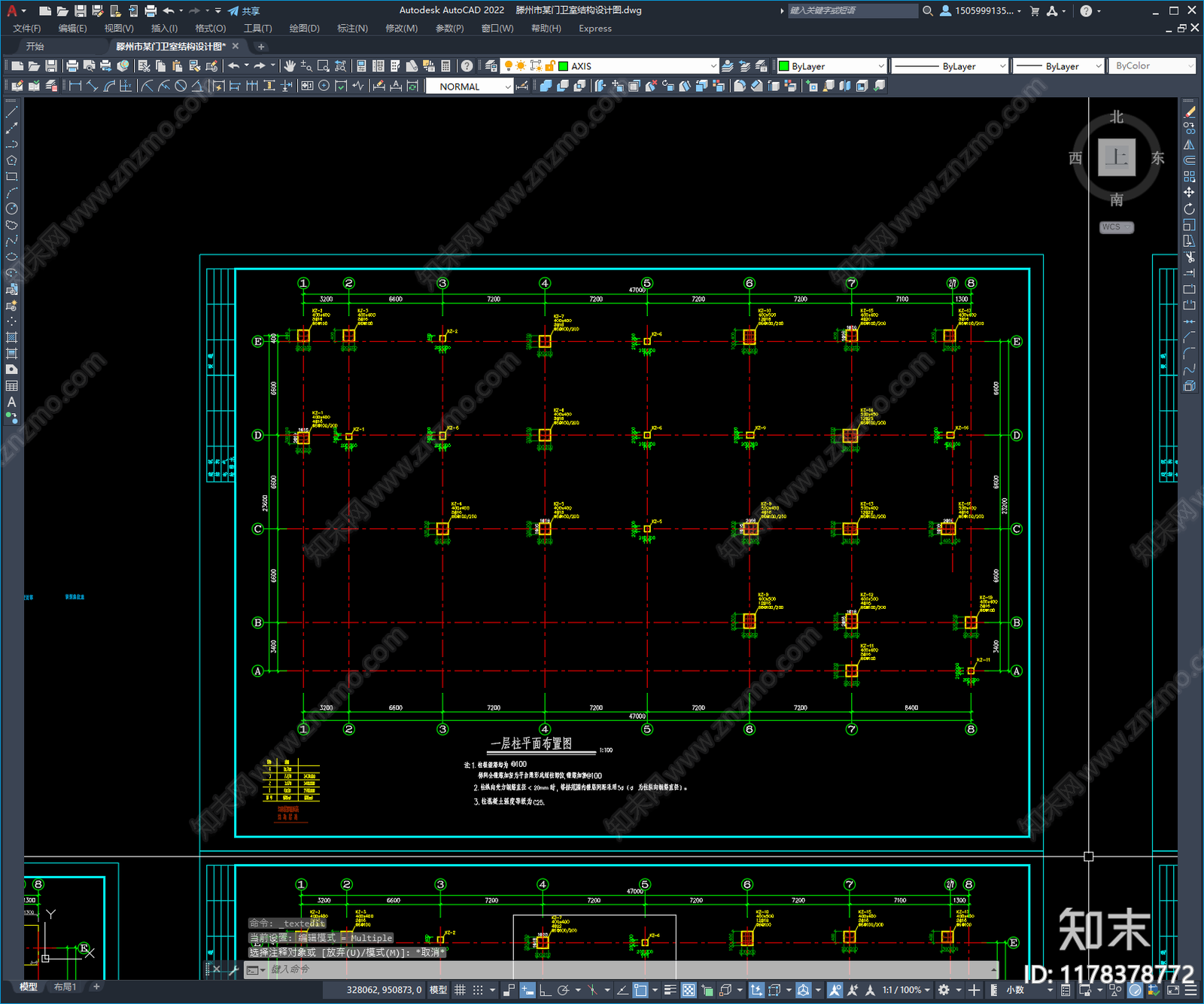Select the Line tool in draw toolbar

coord(11,112)
